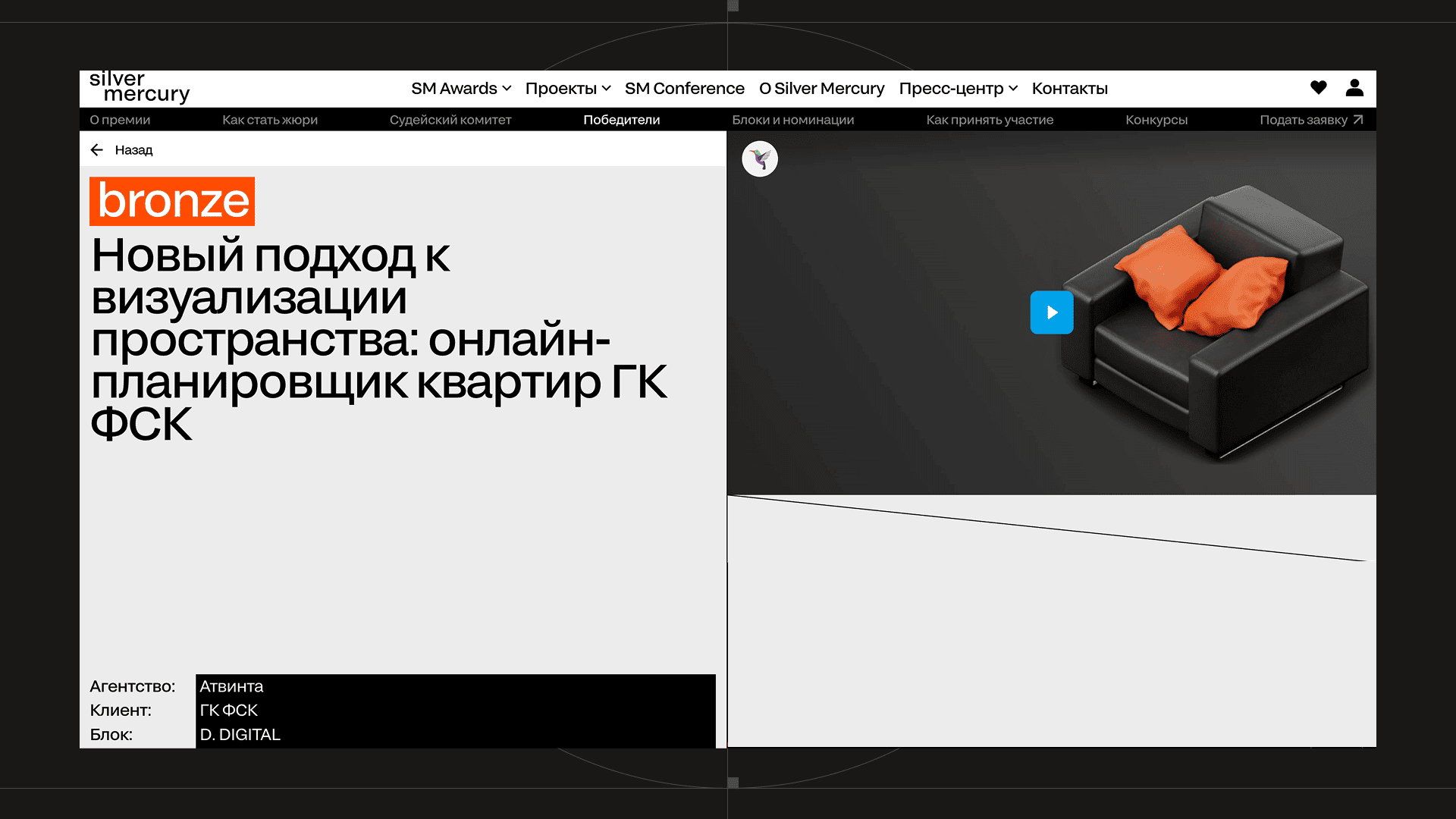Open the Конкурсы section

click(x=1156, y=120)
